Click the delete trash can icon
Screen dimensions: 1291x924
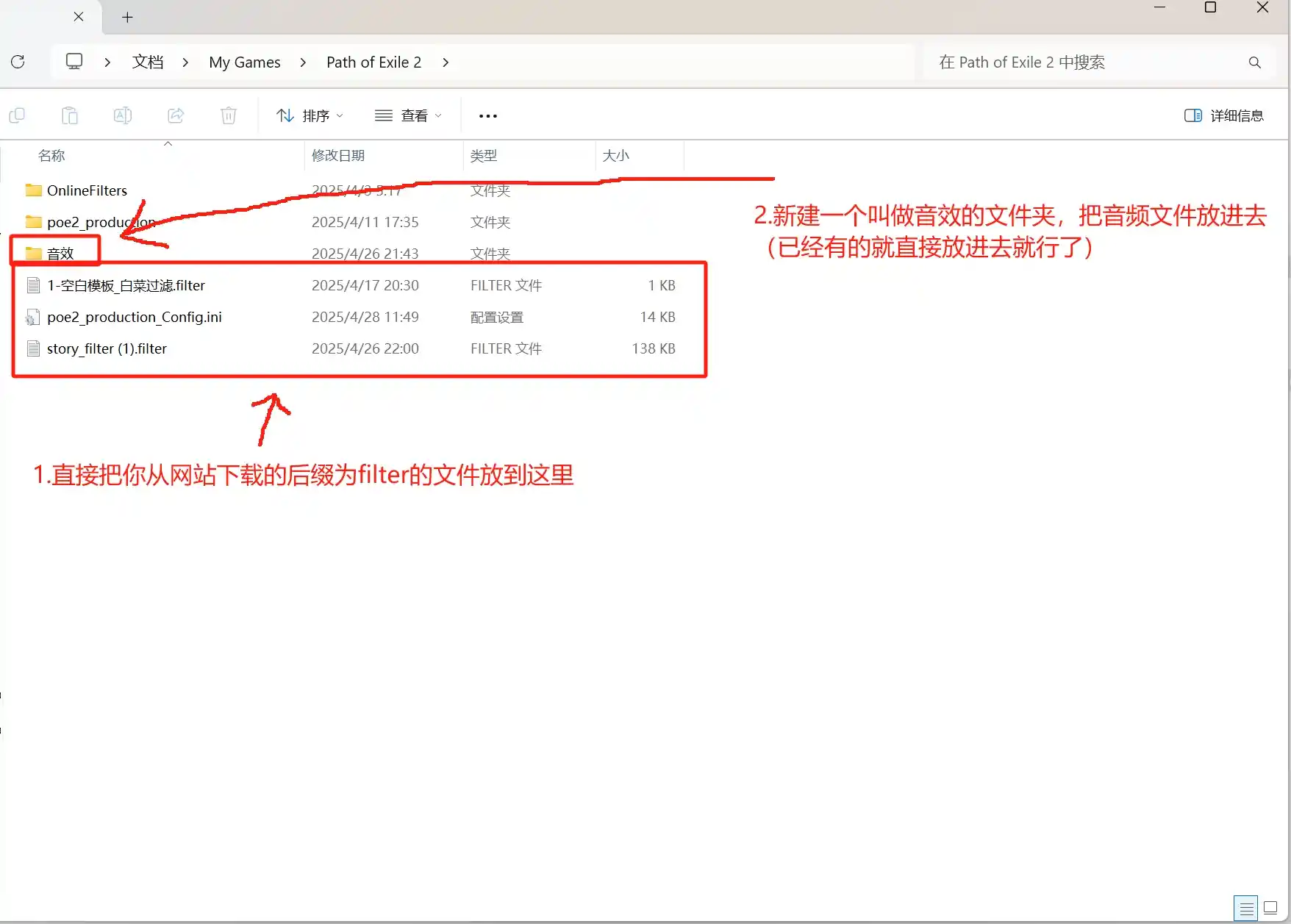tap(229, 115)
